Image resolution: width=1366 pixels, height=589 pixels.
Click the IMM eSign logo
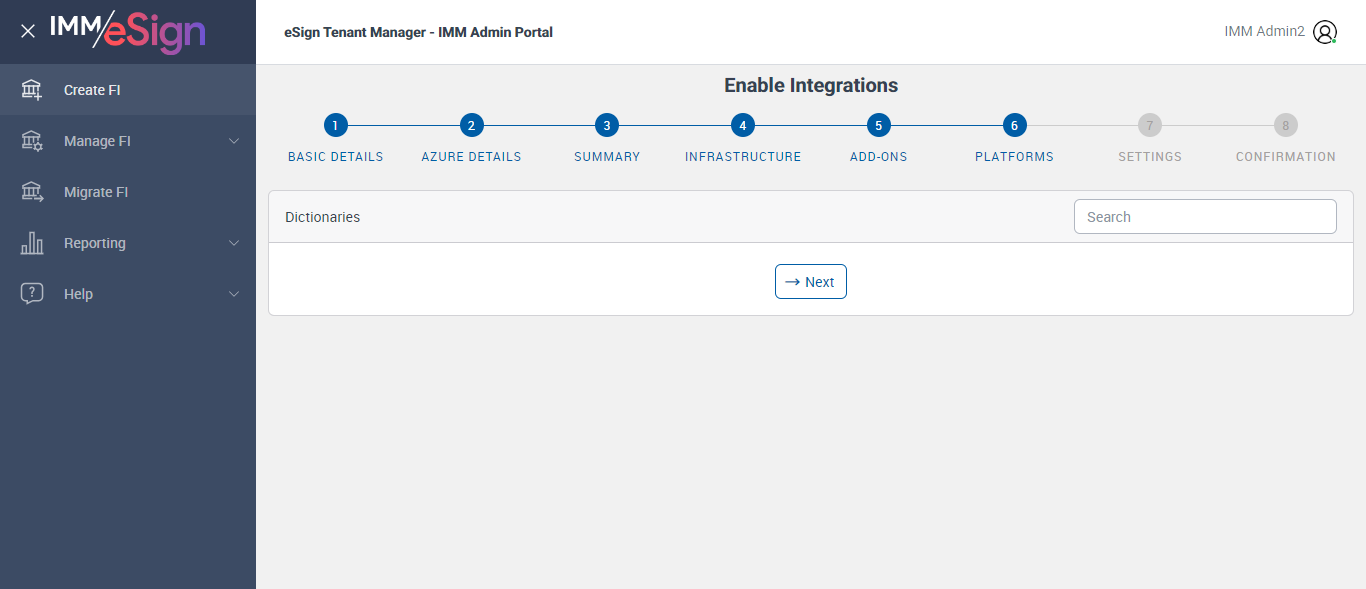(128, 31)
